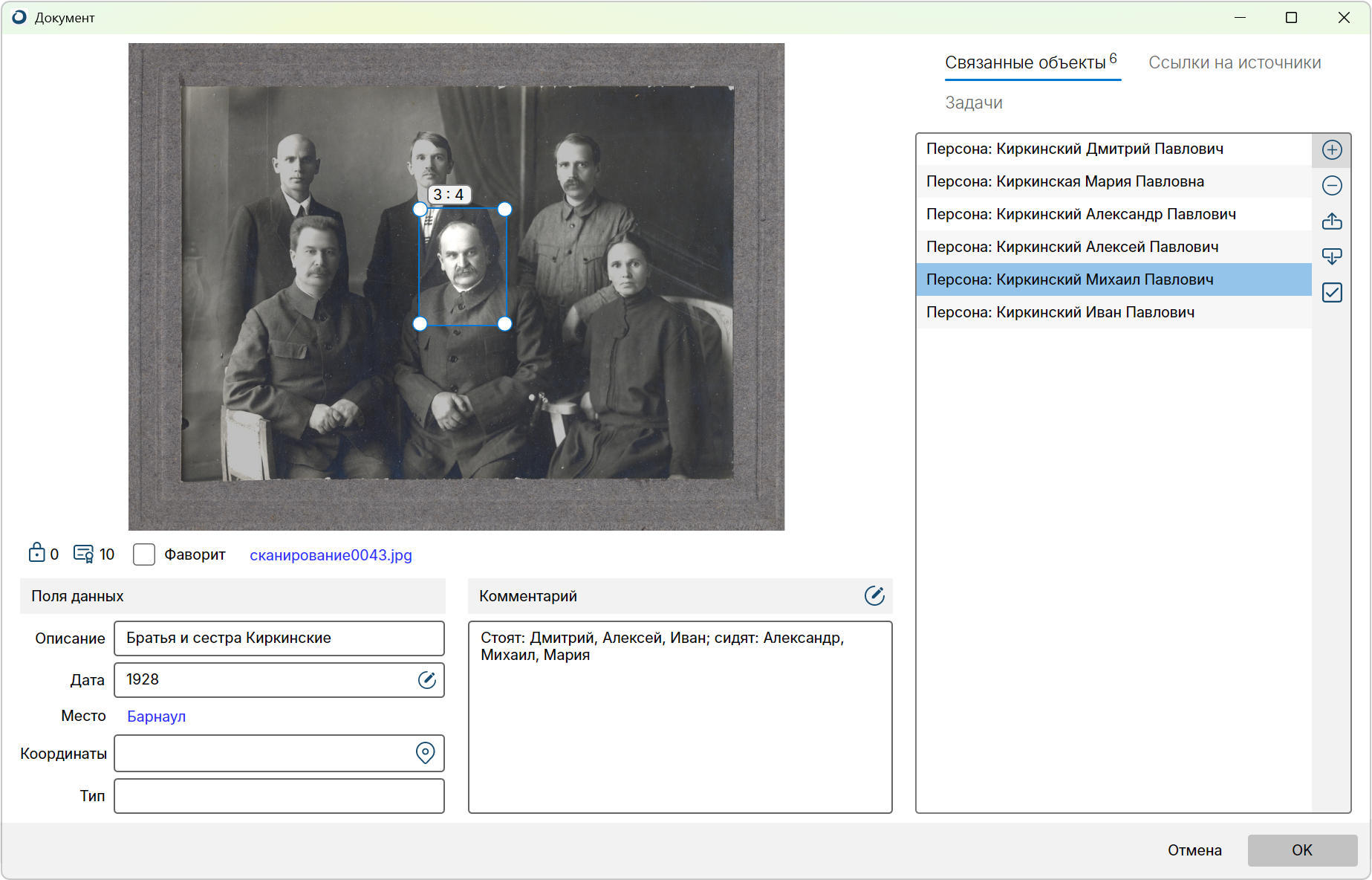
Task: Click into the Описание field
Action: (x=279, y=638)
